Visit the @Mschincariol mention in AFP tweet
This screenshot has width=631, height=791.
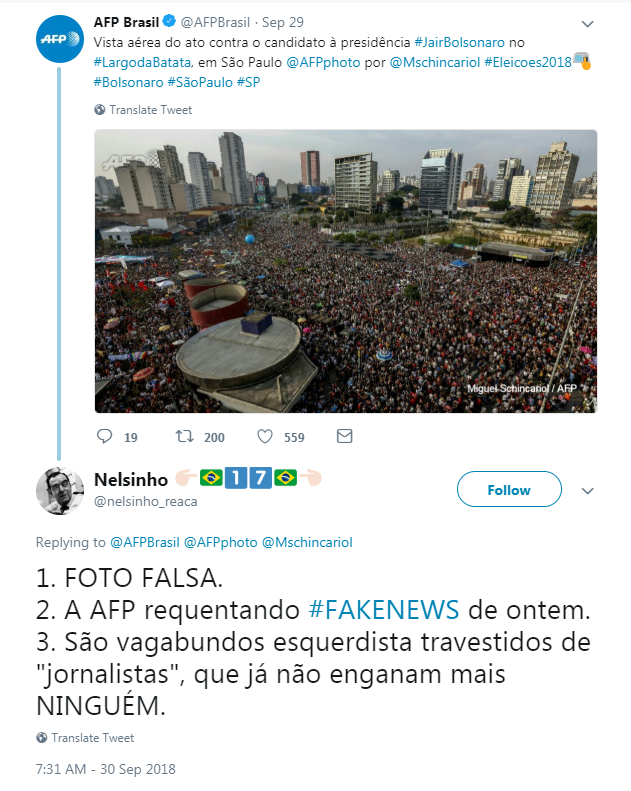(x=435, y=63)
